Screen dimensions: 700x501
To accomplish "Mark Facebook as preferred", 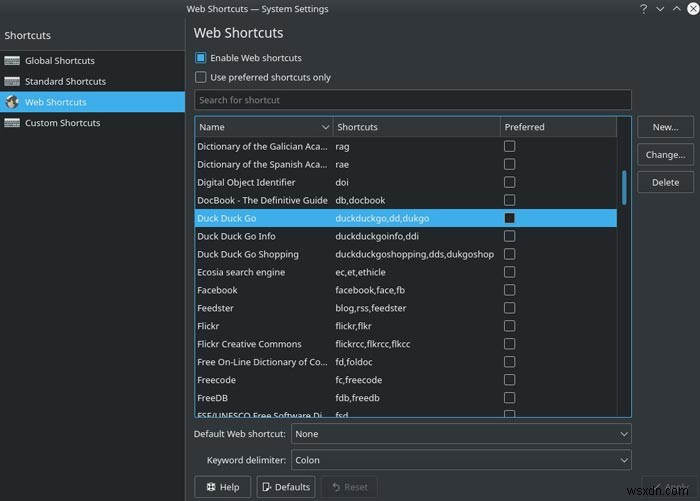I will pyautogui.click(x=509, y=290).
